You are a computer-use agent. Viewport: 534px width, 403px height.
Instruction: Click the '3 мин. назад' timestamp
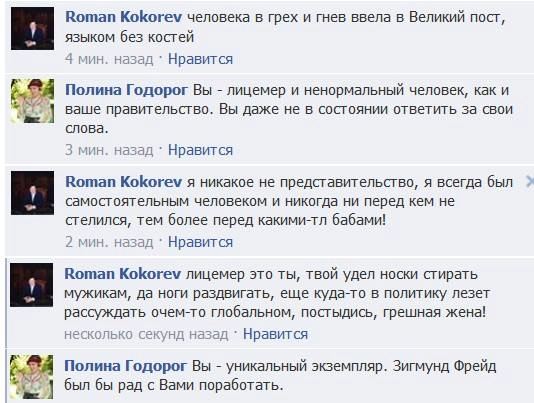click(109, 150)
